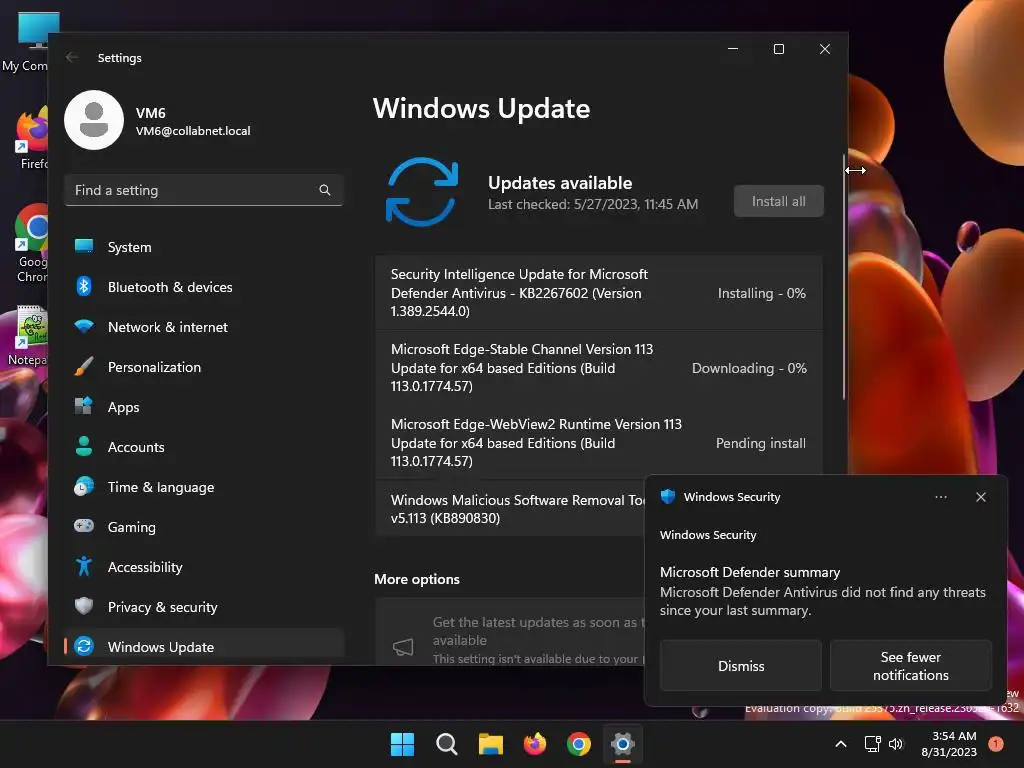Show hidden tray icons chevron
This screenshot has width=1024, height=768.
pyautogui.click(x=841, y=744)
